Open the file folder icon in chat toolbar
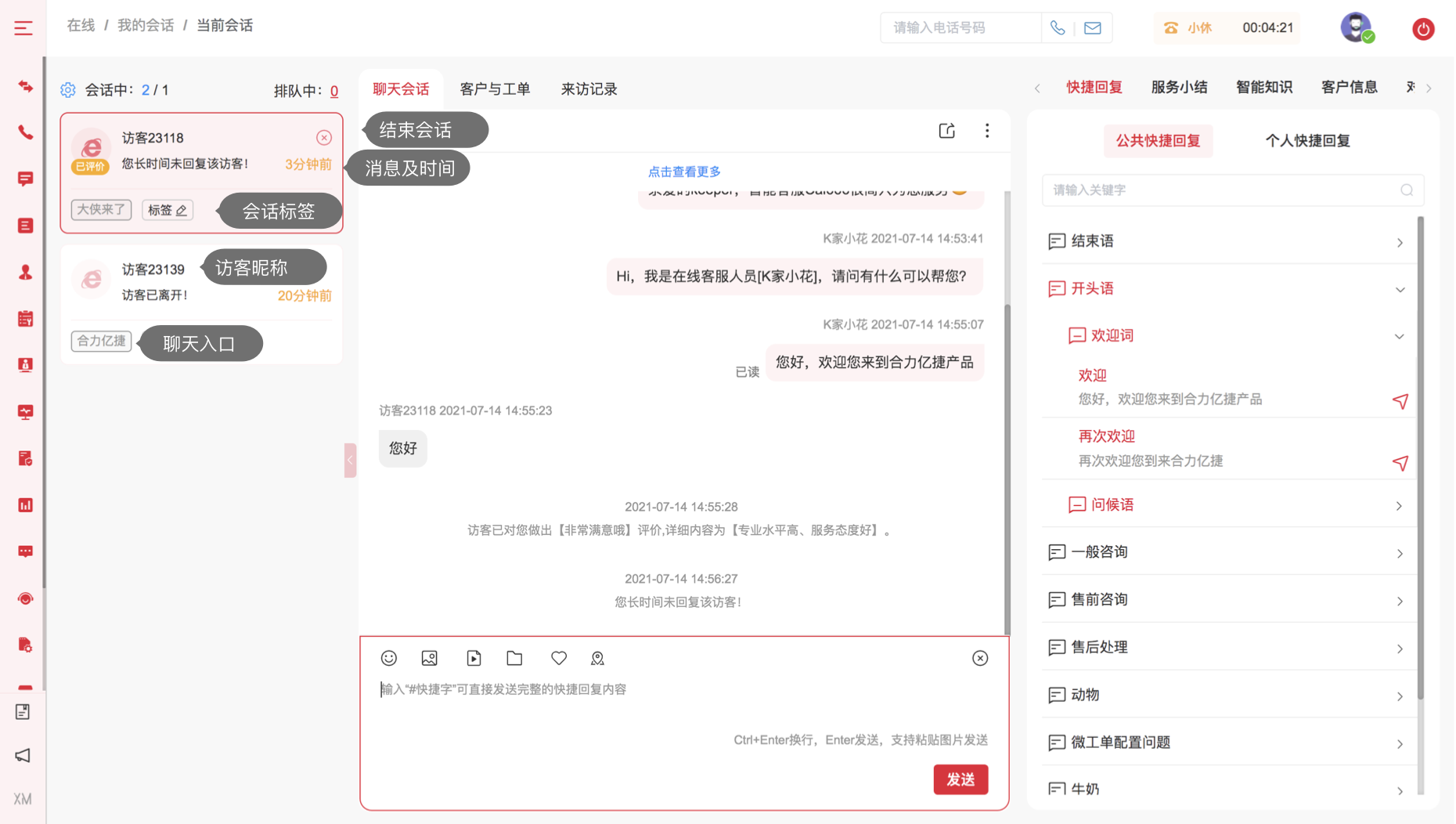 tap(514, 658)
